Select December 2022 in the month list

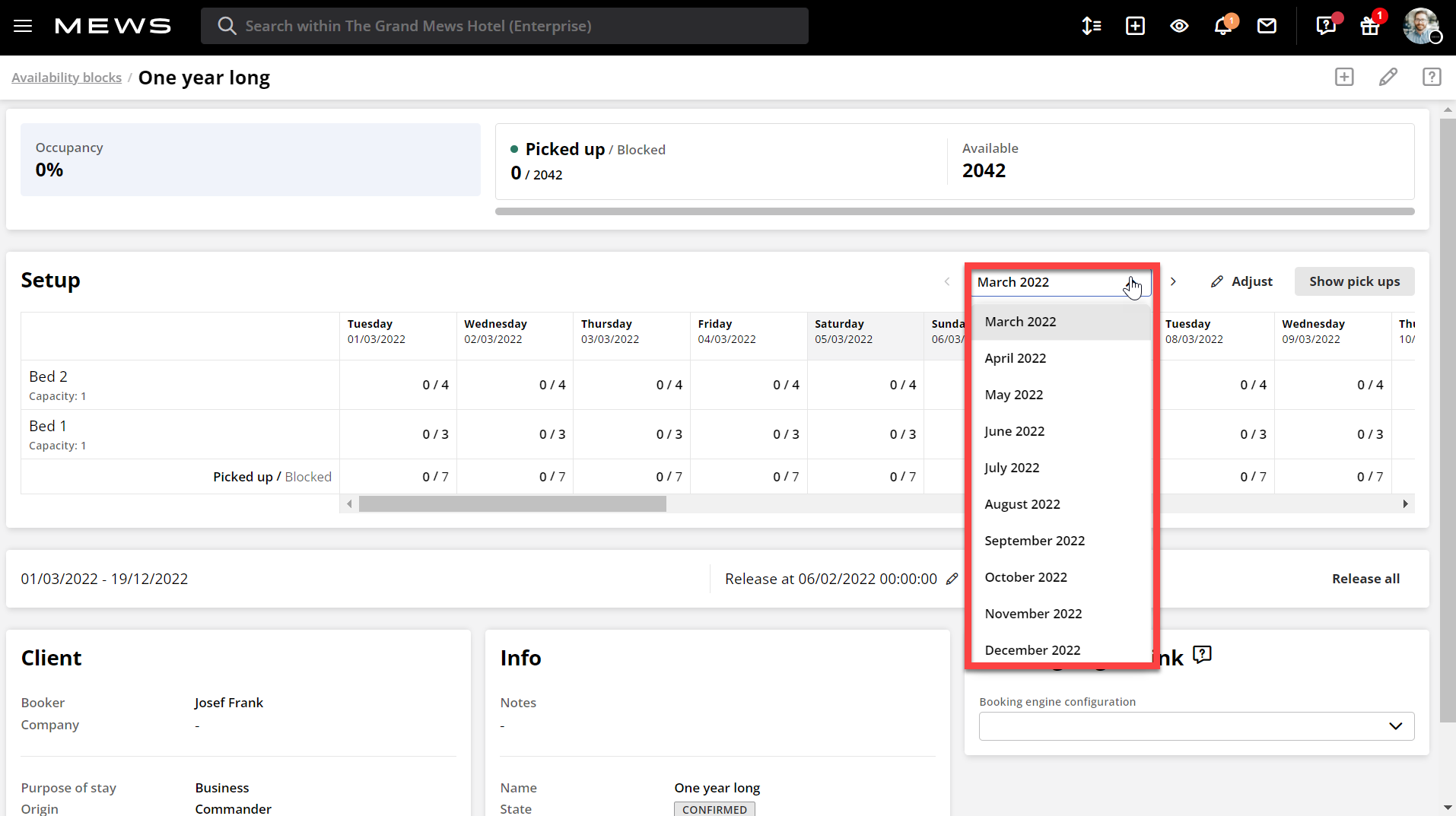(1032, 650)
